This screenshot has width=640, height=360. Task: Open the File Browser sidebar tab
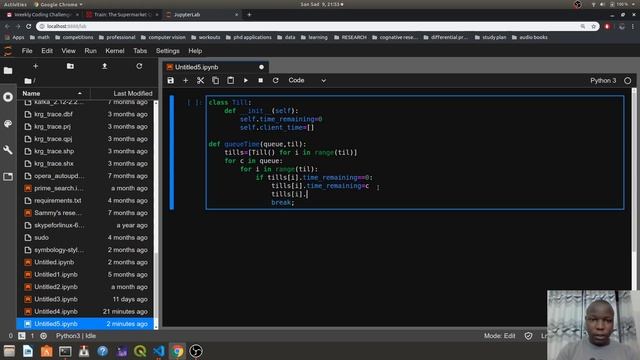[8, 71]
